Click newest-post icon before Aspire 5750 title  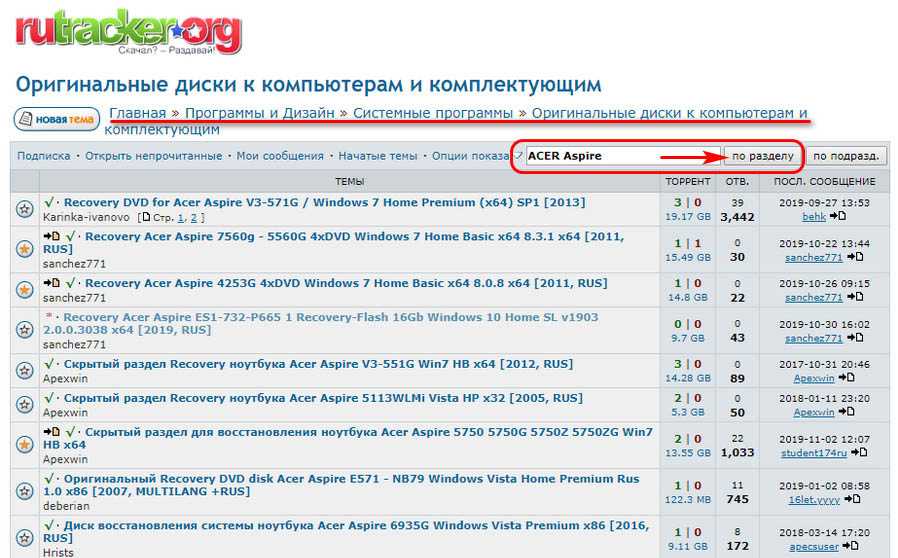(x=51, y=433)
